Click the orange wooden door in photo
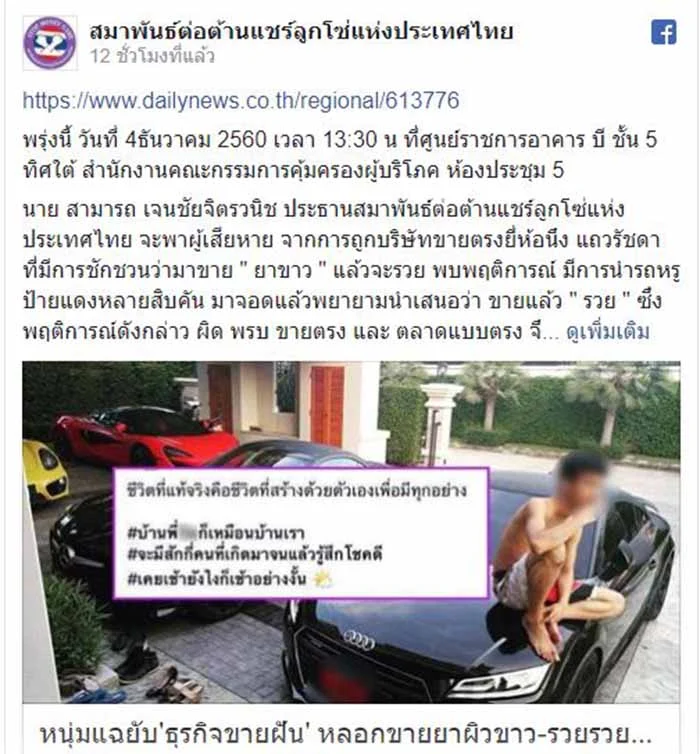 coord(327,406)
